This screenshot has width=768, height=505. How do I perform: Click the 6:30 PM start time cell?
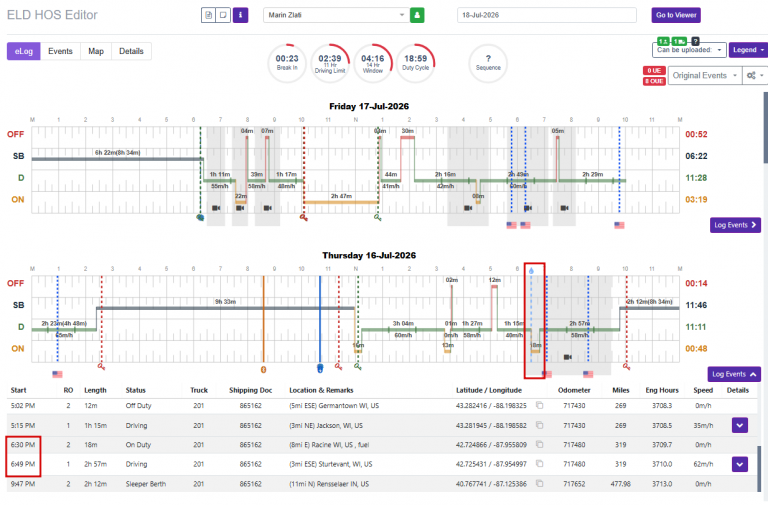(23, 445)
